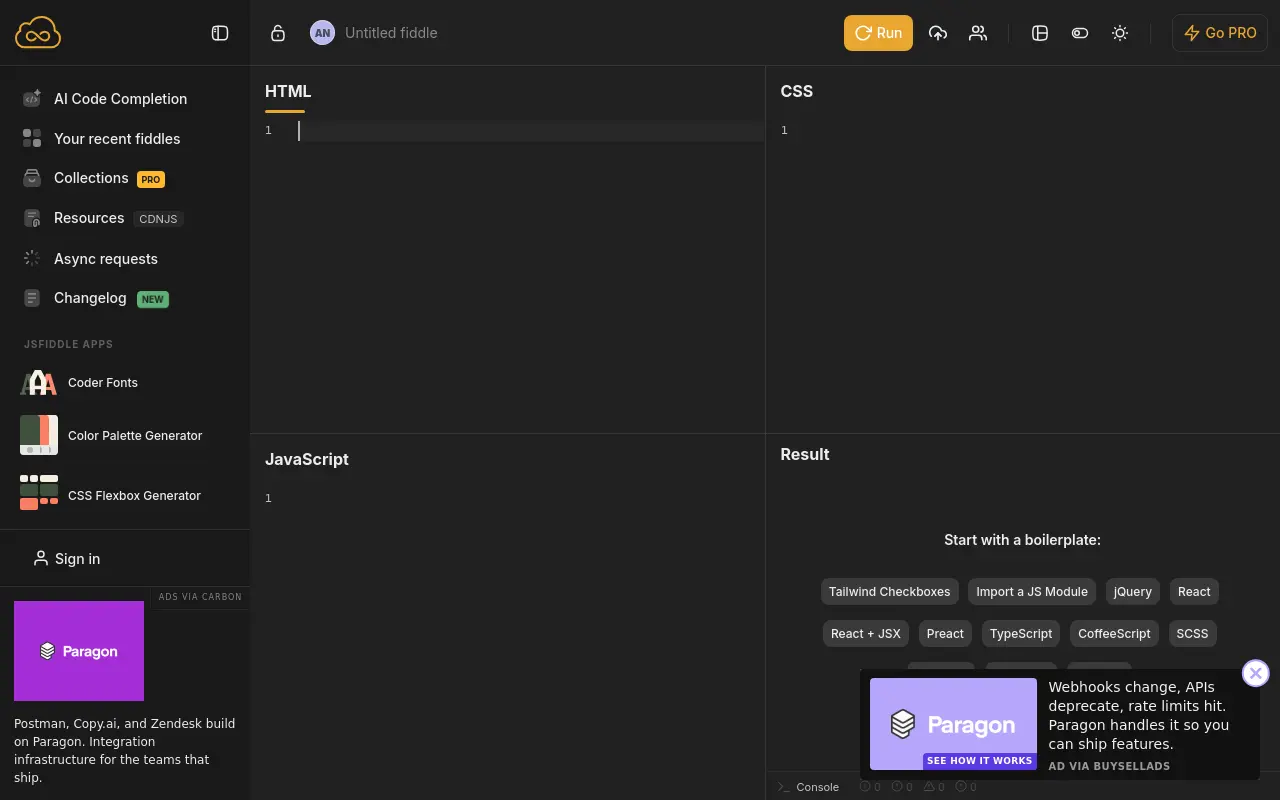Open the Console panel
Viewport: 1280px width, 800px height.
[808, 787]
